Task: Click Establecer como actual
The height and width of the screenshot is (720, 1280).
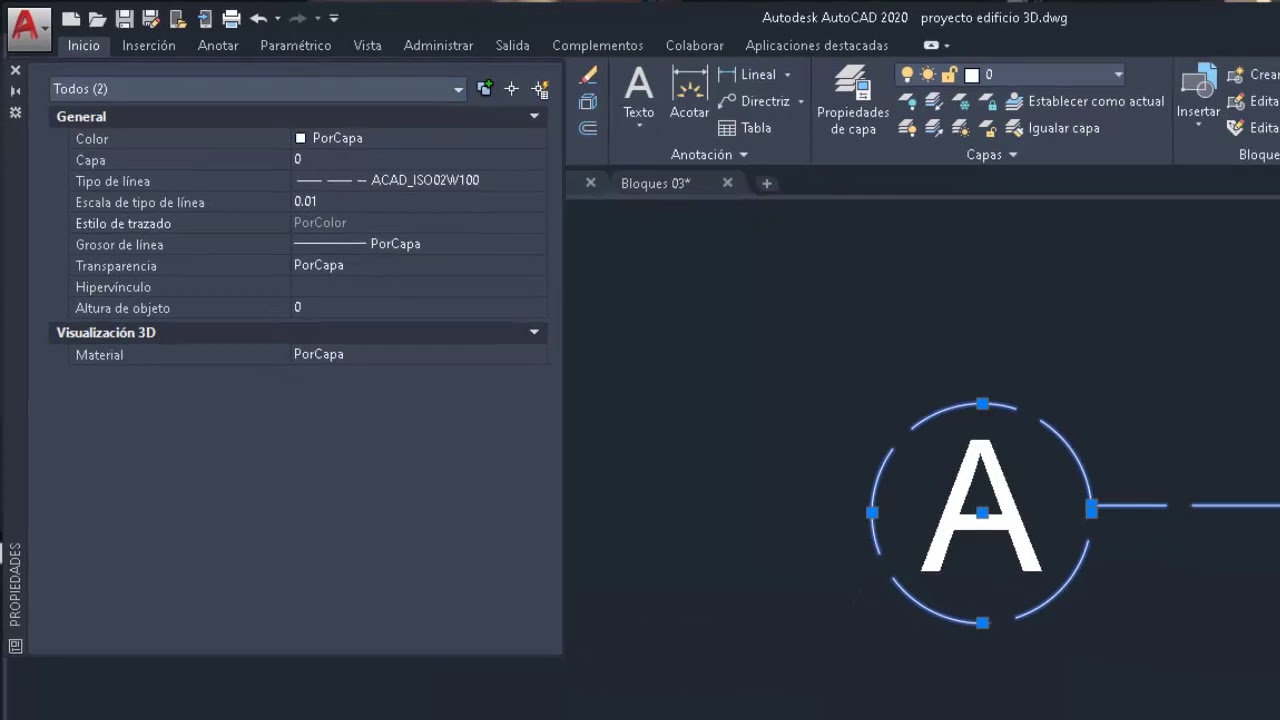Action: 1085,101
